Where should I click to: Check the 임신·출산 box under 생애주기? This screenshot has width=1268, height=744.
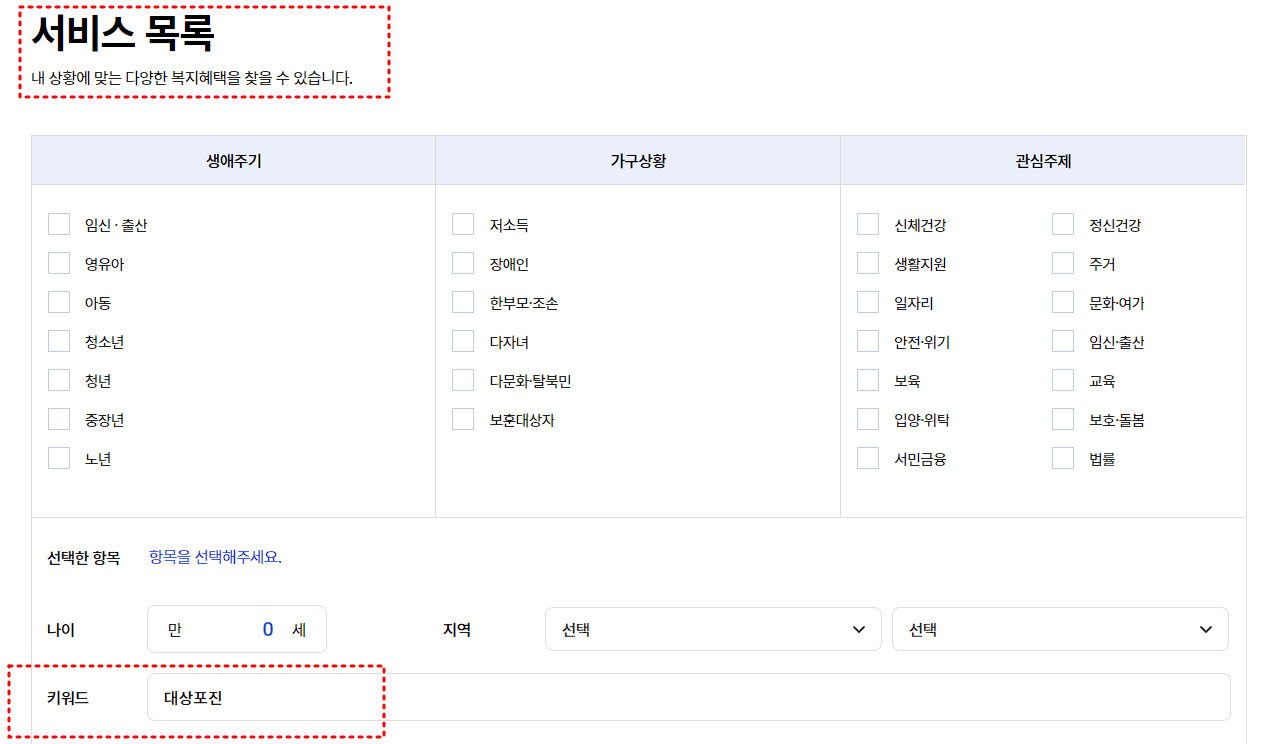click(59, 224)
